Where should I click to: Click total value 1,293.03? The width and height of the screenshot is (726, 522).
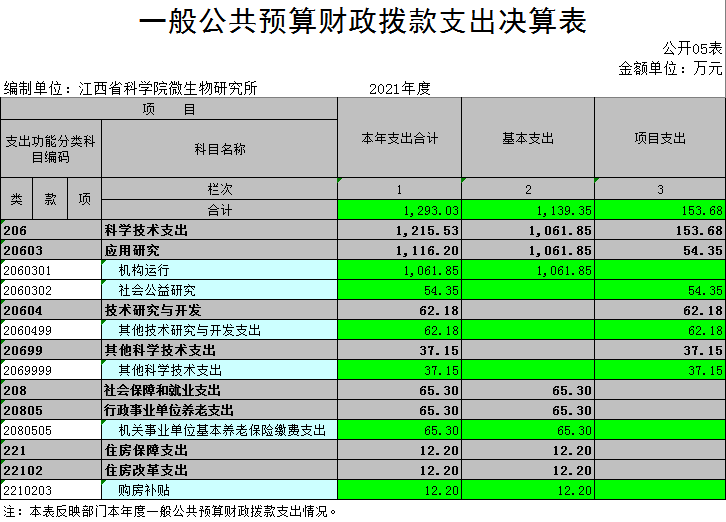point(400,210)
